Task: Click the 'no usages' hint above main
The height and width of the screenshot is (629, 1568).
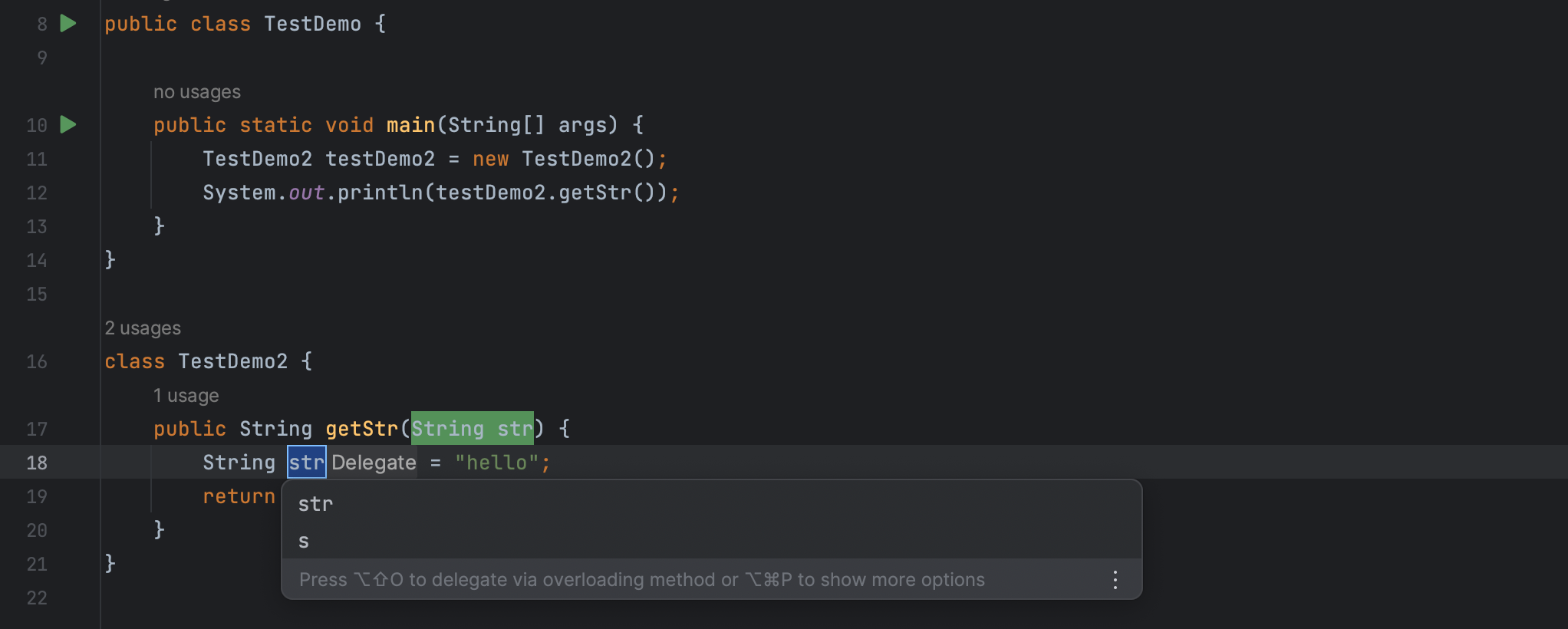Action: 196,92
